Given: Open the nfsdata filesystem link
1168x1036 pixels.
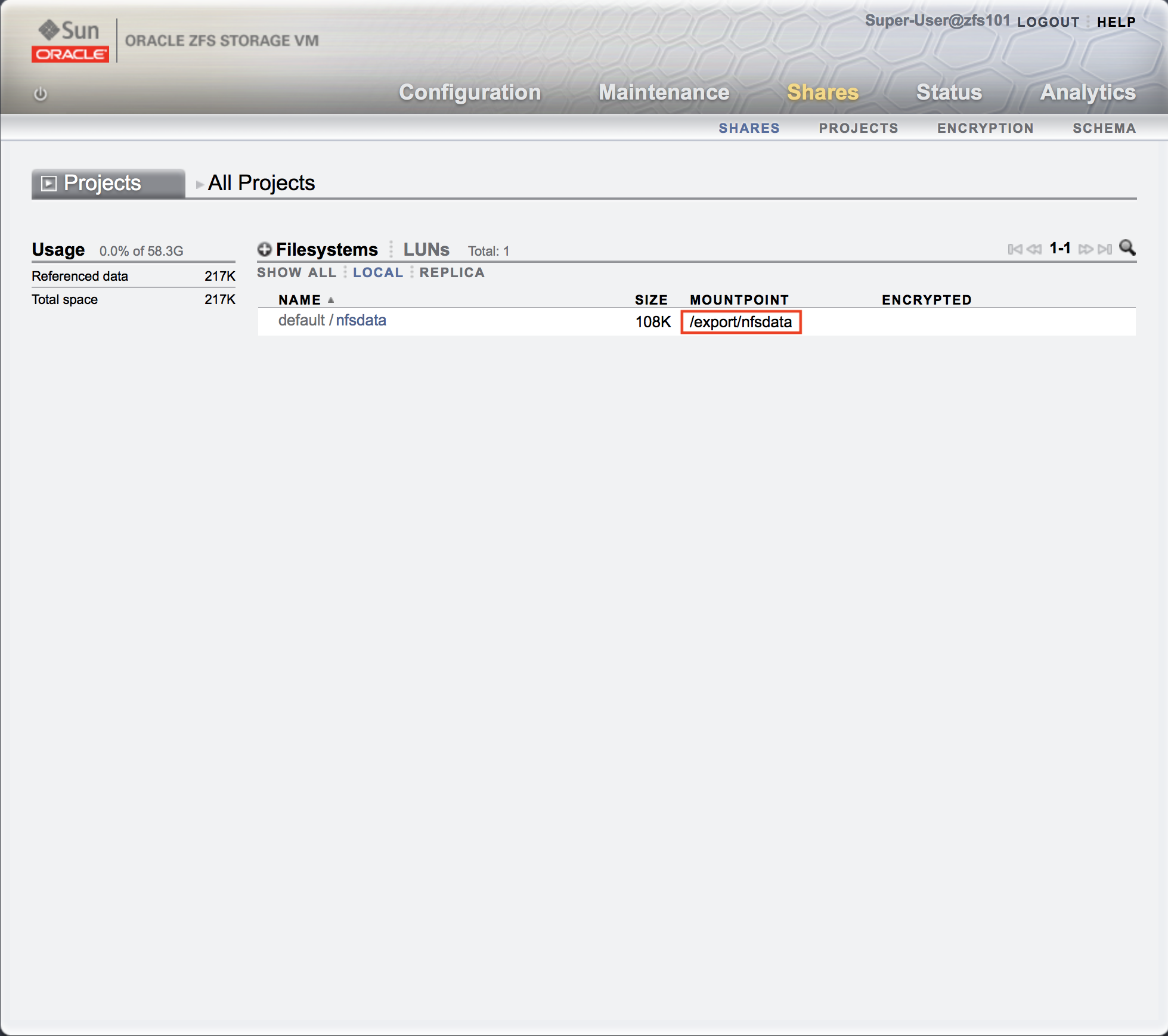Looking at the screenshot, I should click(x=361, y=321).
